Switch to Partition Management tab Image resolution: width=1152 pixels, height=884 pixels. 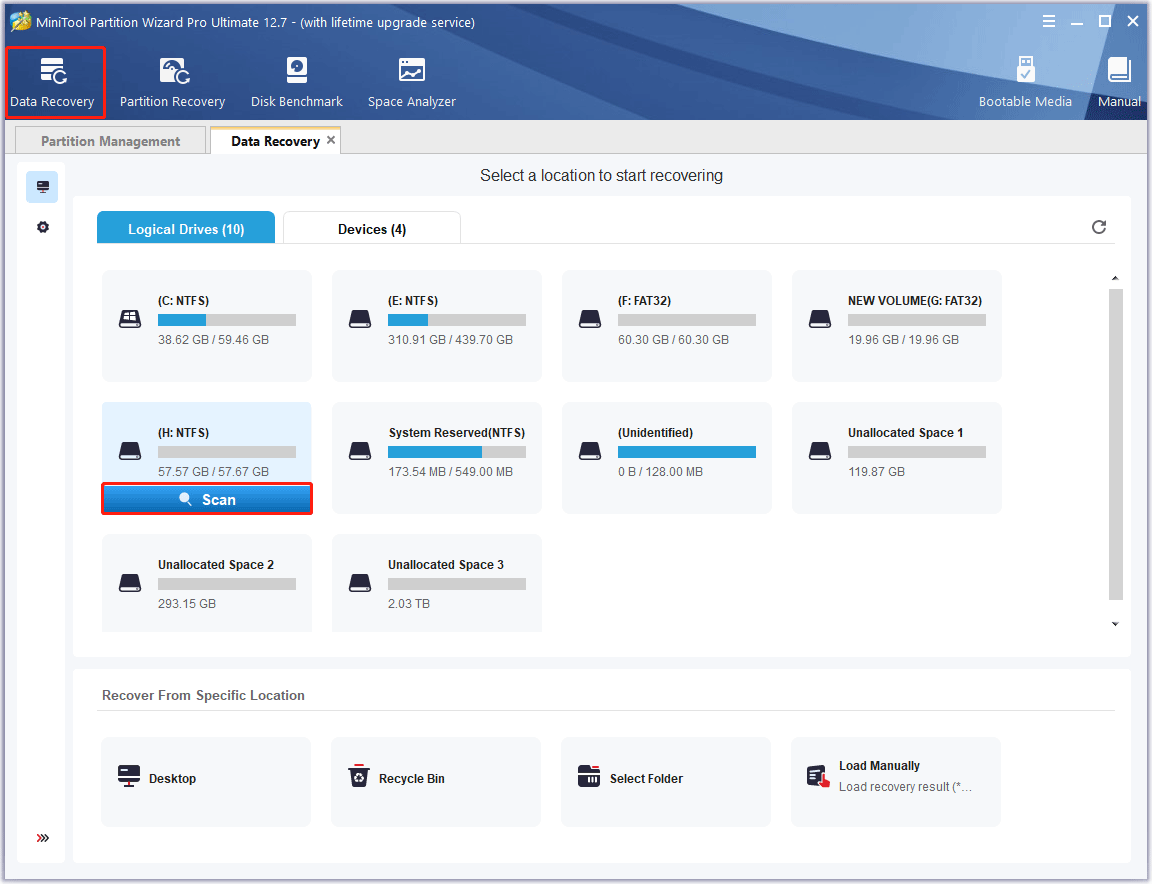point(110,141)
